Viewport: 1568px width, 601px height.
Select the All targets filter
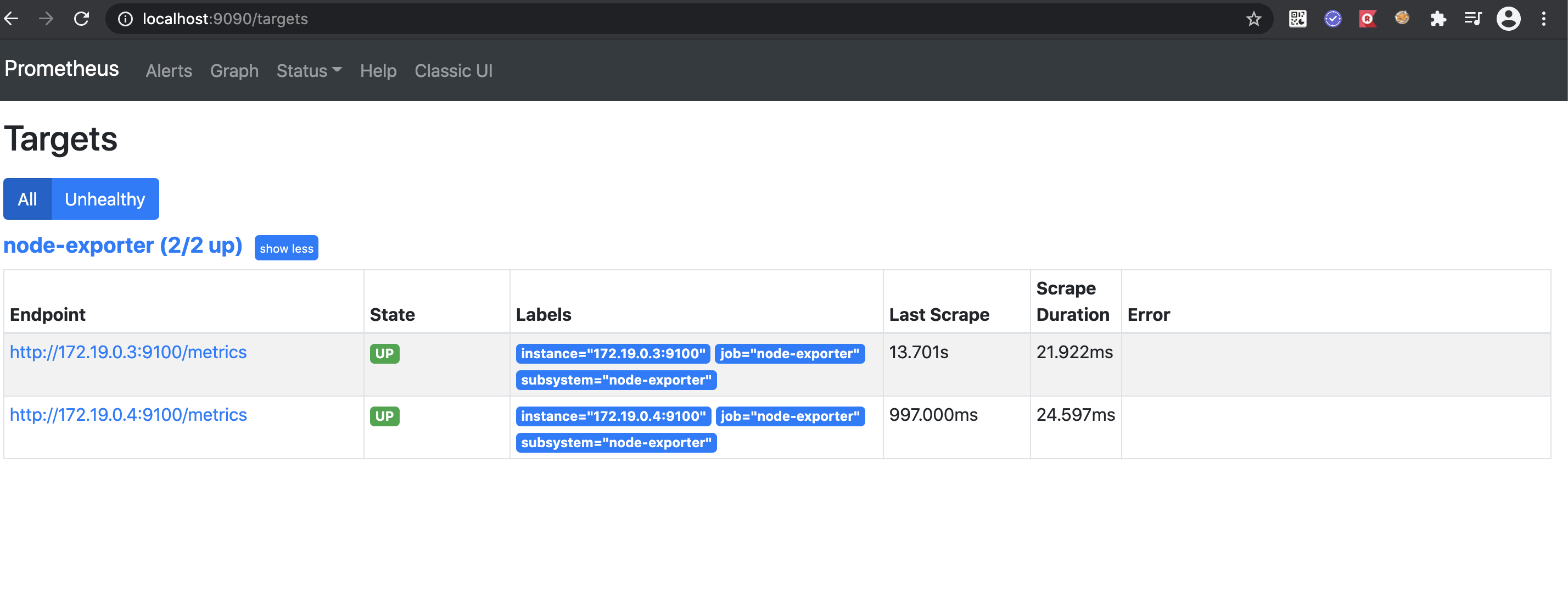pos(27,199)
